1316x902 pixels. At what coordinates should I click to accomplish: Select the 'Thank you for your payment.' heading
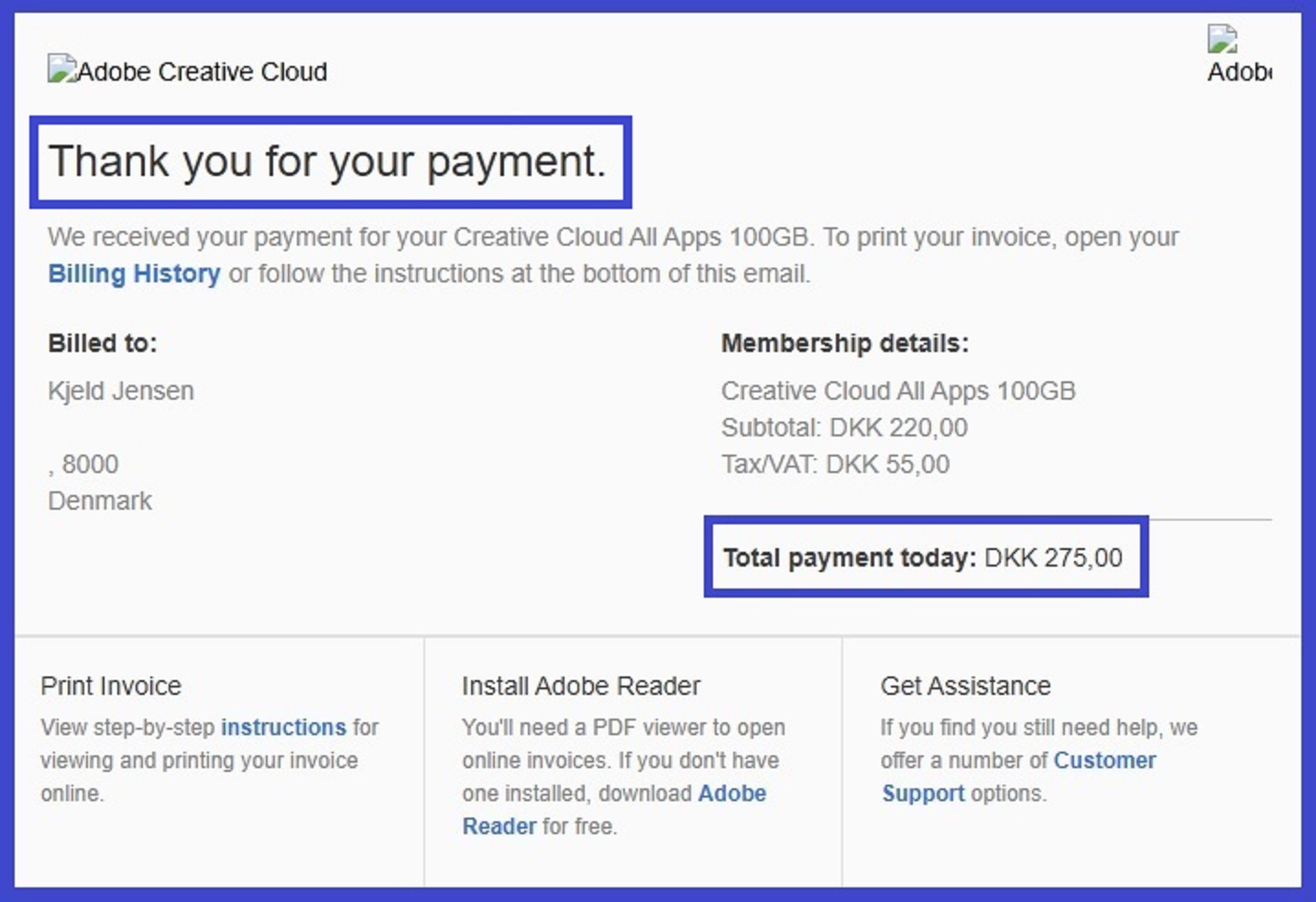coord(327,161)
